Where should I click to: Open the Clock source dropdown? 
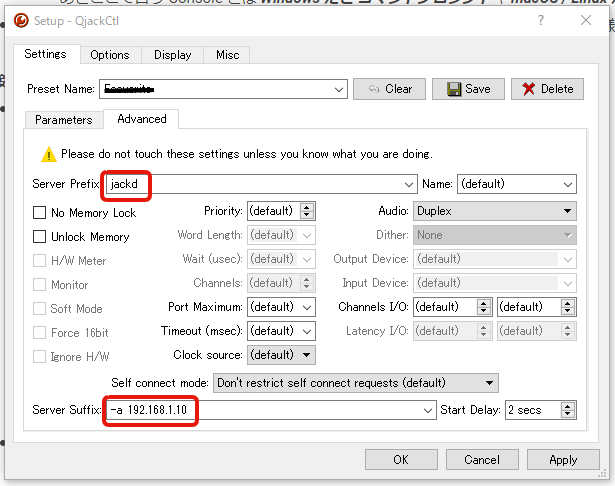coord(281,355)
